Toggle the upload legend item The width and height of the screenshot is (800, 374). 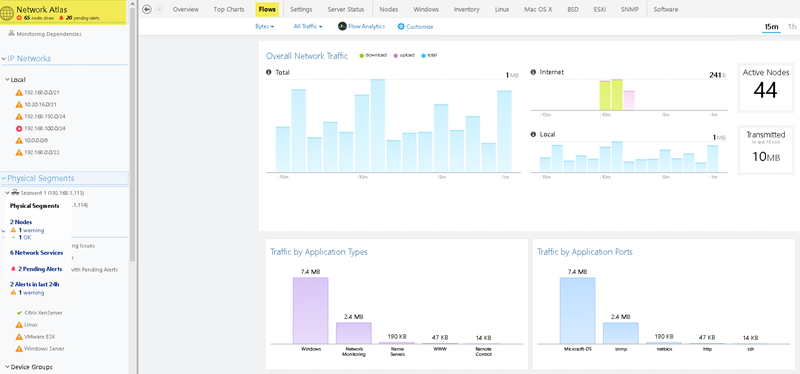404,55
